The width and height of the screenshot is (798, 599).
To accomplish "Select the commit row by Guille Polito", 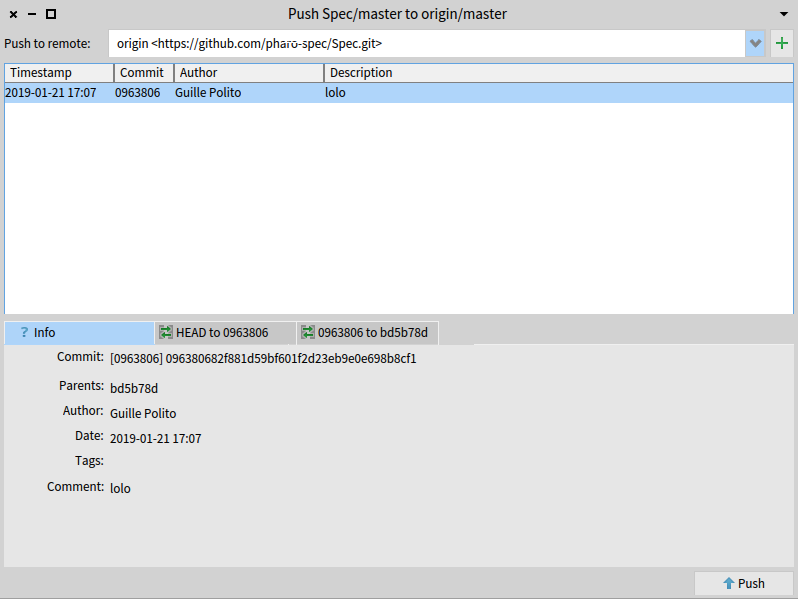I will click(208, 93).
